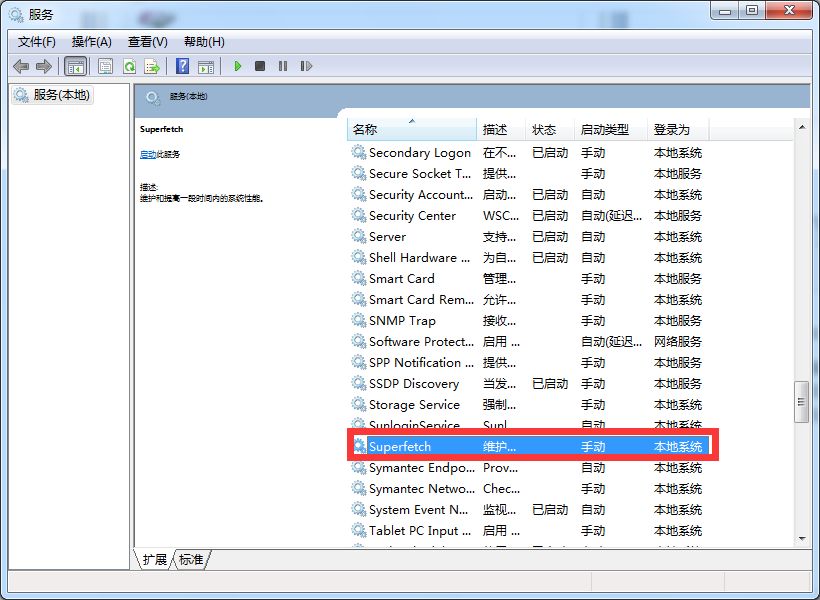Click the scrollbar down arrow

click(802, 539)
